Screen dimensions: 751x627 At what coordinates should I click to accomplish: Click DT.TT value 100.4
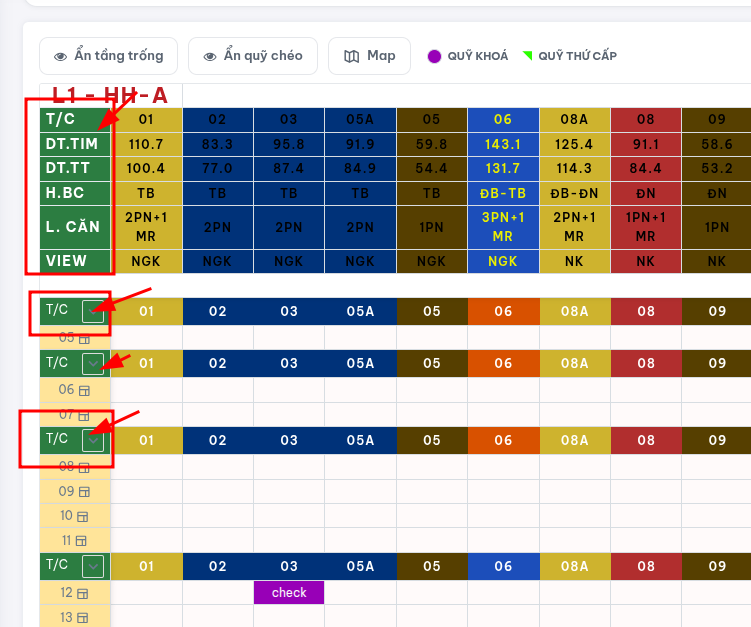(147, 169)
